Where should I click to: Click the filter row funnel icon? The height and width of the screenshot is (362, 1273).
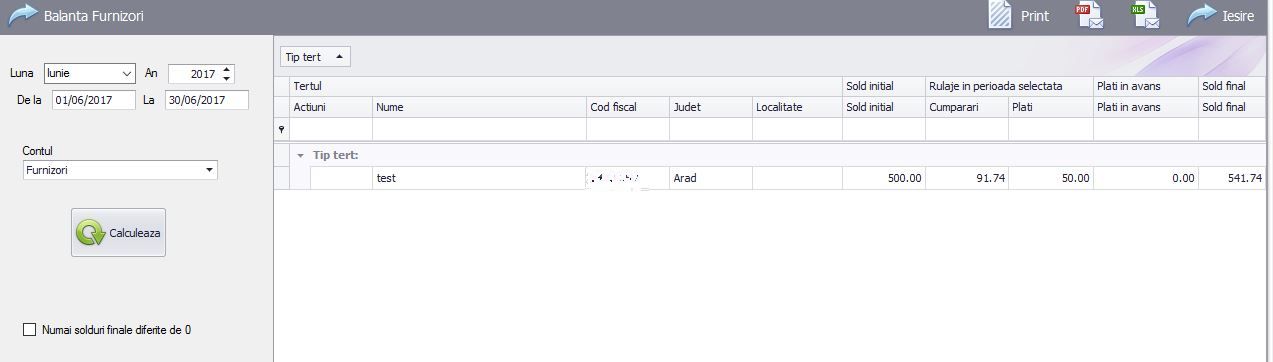point(281,130)
